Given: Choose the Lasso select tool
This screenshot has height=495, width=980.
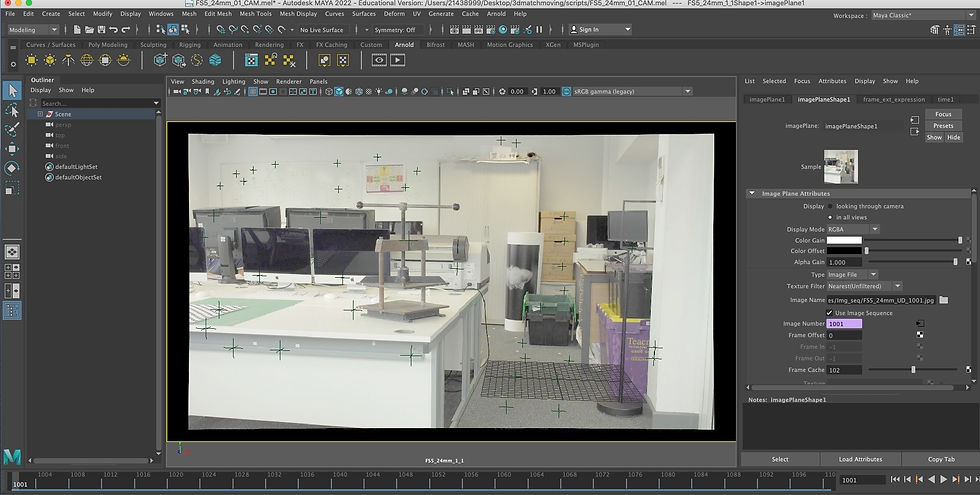Looking at the screenshot, I should point(12,111).
